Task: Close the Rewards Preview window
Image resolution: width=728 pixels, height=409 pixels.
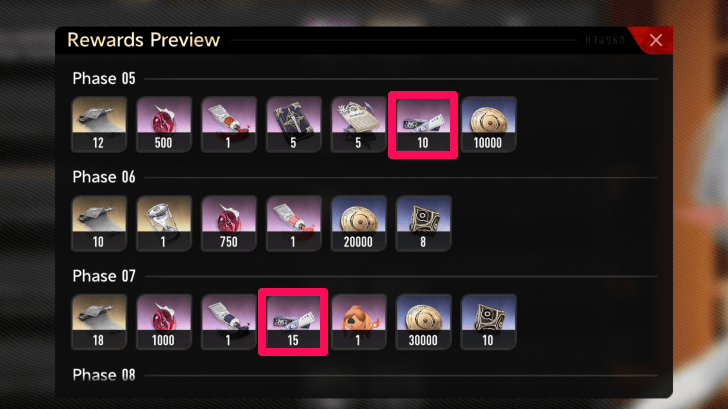Action: coord(656,40)
